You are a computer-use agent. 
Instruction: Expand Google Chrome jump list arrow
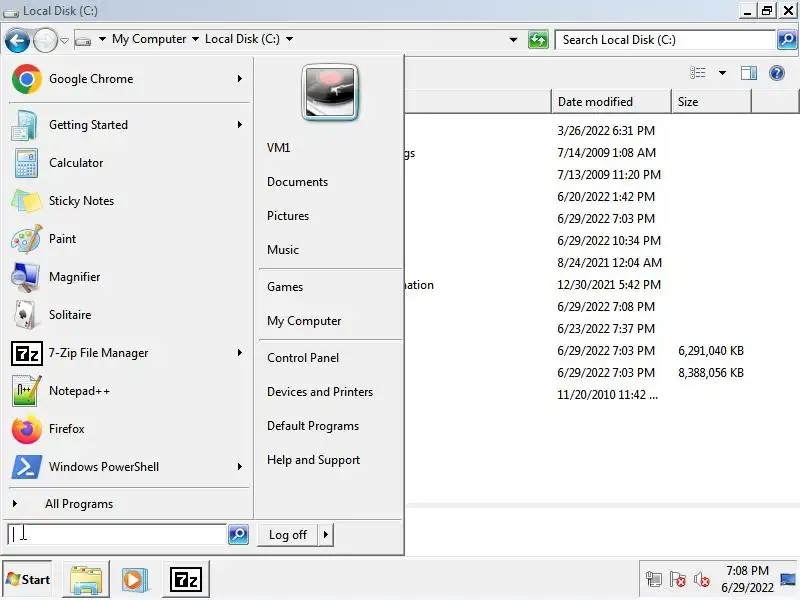pyautogui.click(x=240, y=79)
